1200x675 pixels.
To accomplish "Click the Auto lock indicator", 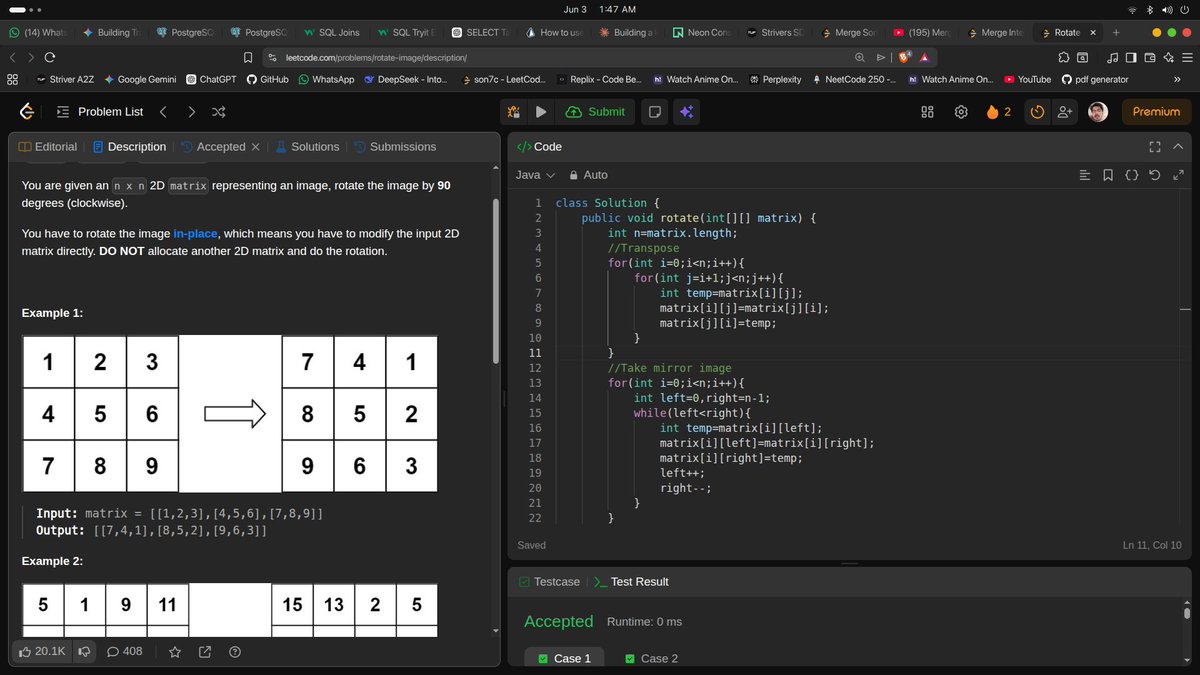I will click(588, 175).
